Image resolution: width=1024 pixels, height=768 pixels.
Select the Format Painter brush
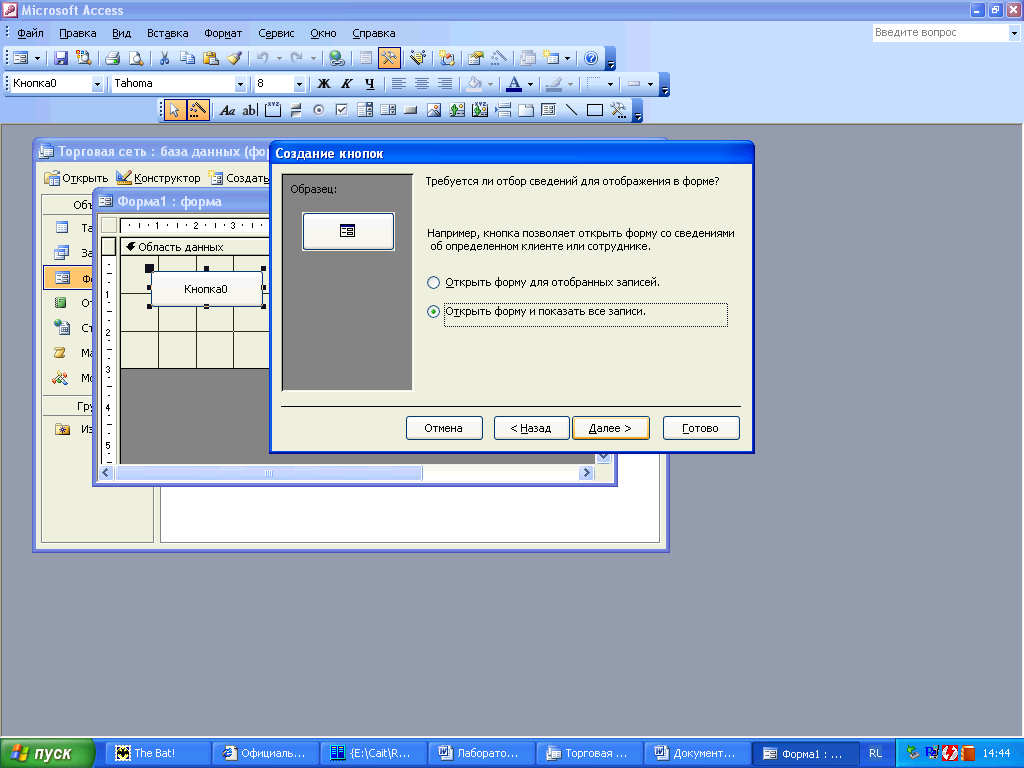(234, 58)
